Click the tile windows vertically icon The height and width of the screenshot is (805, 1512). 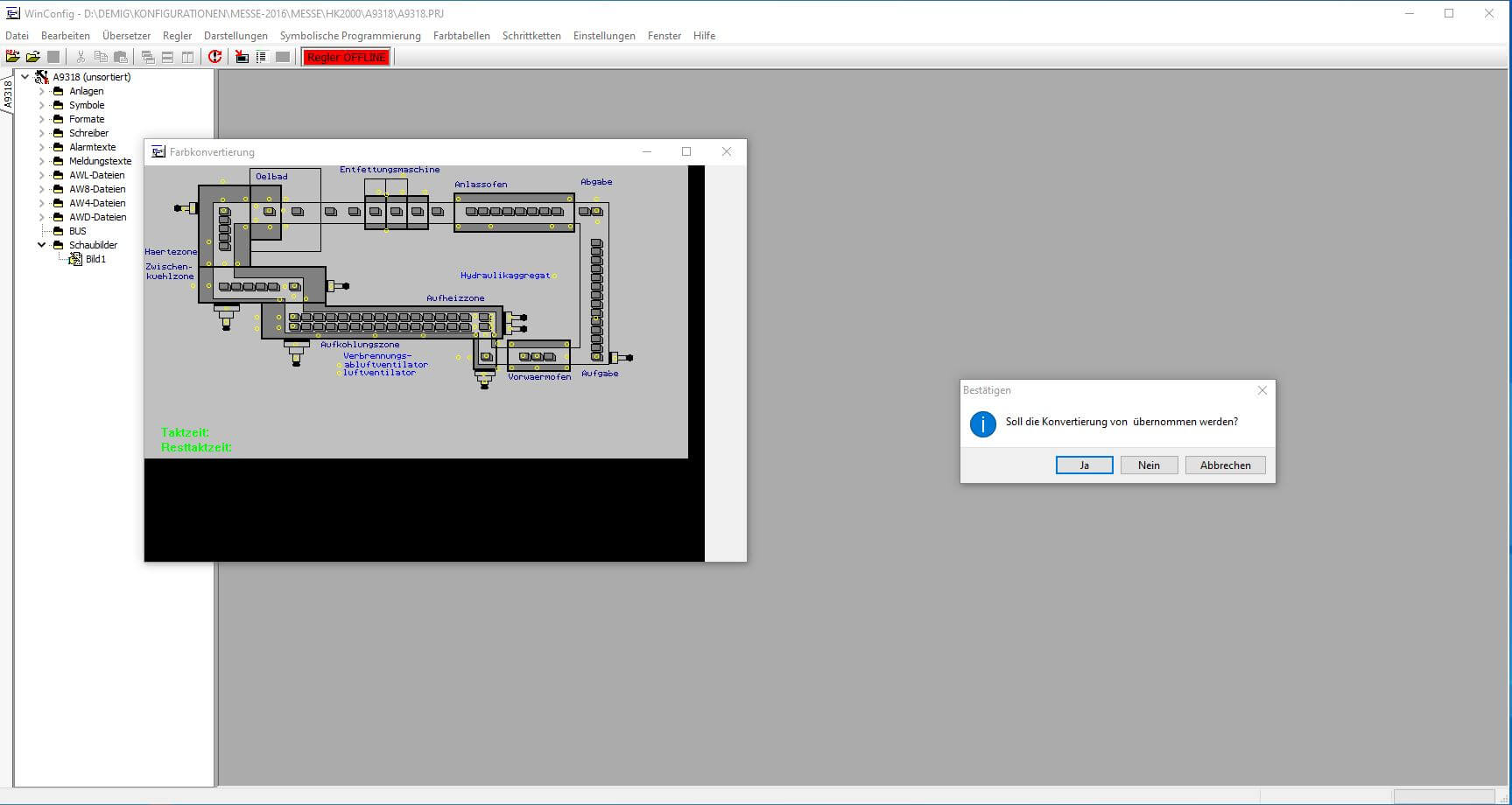pos(187,57)
